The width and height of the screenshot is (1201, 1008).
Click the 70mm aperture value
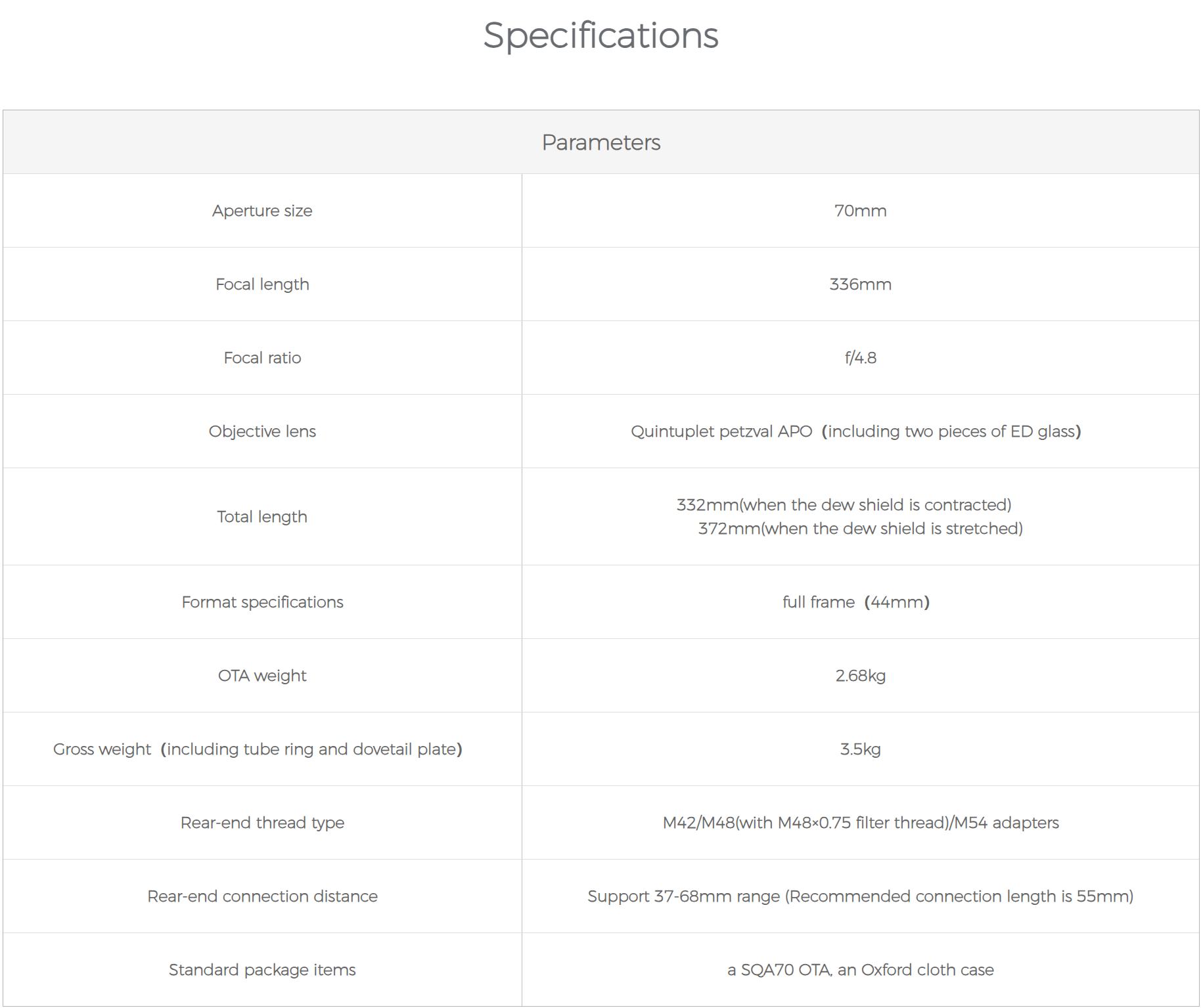(x=860, y=211)
